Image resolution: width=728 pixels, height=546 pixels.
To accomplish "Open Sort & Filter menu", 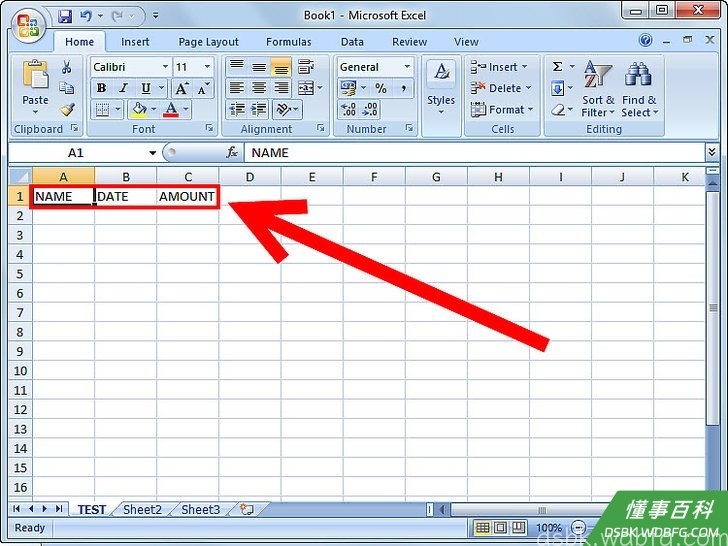I will pos(598,88).
